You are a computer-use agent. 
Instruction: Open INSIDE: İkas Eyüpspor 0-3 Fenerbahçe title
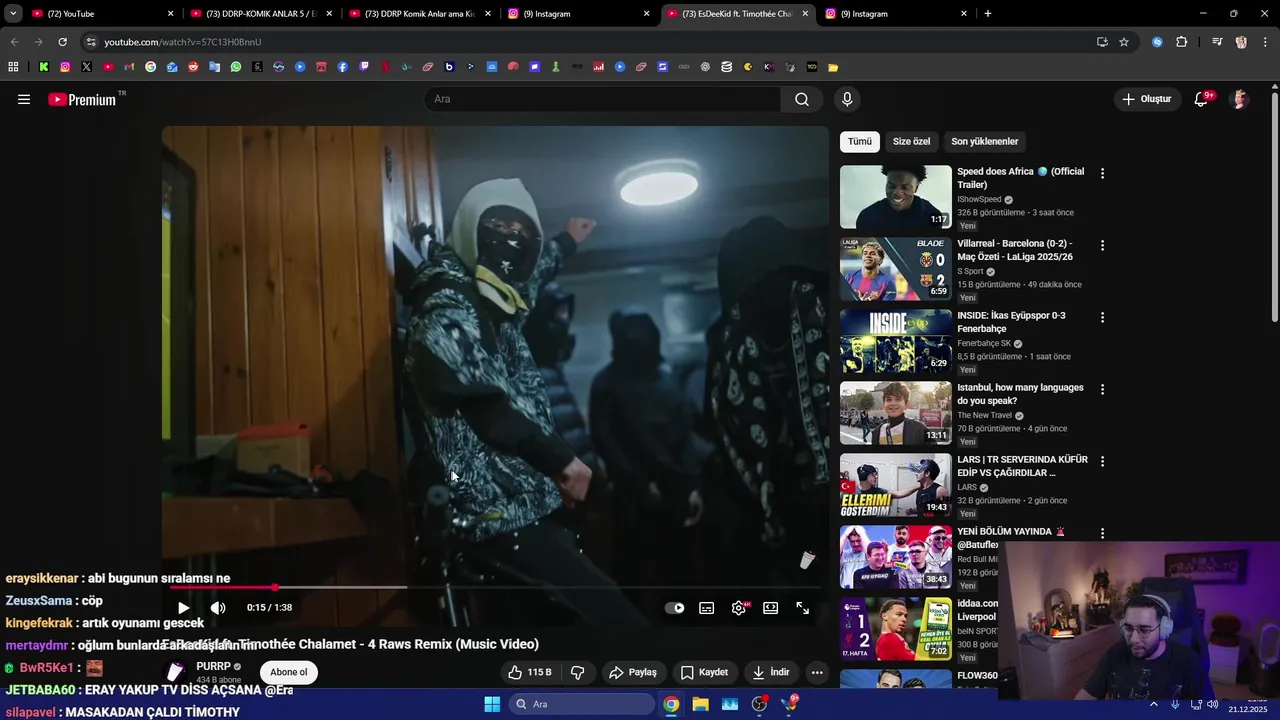(x=1011, y=322)
